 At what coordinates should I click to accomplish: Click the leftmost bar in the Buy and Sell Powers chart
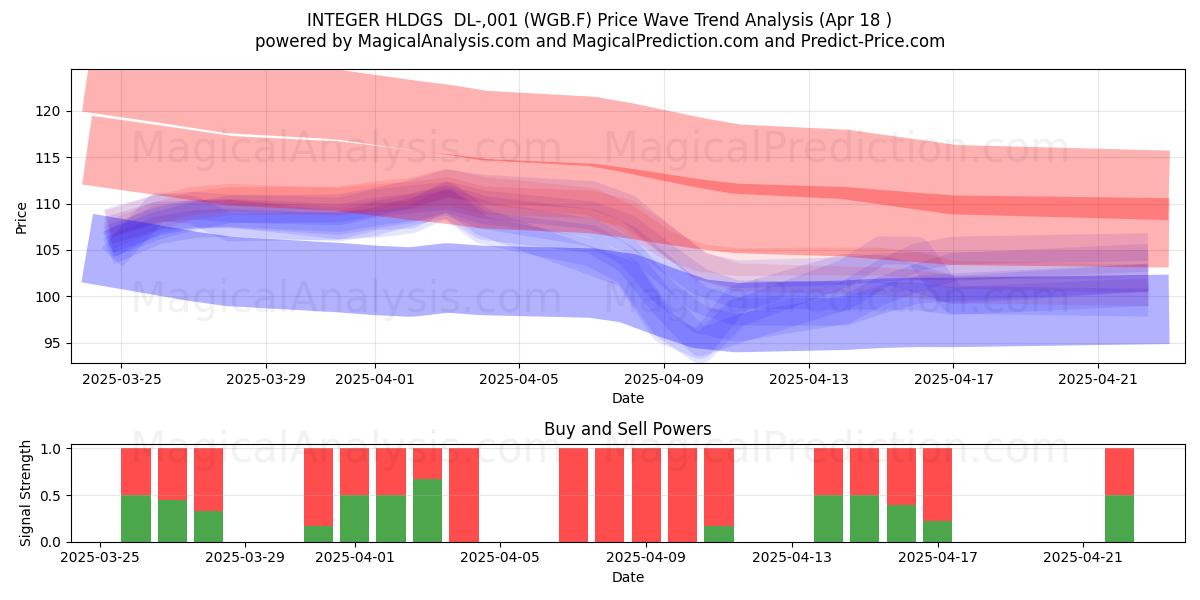(136, 495)
